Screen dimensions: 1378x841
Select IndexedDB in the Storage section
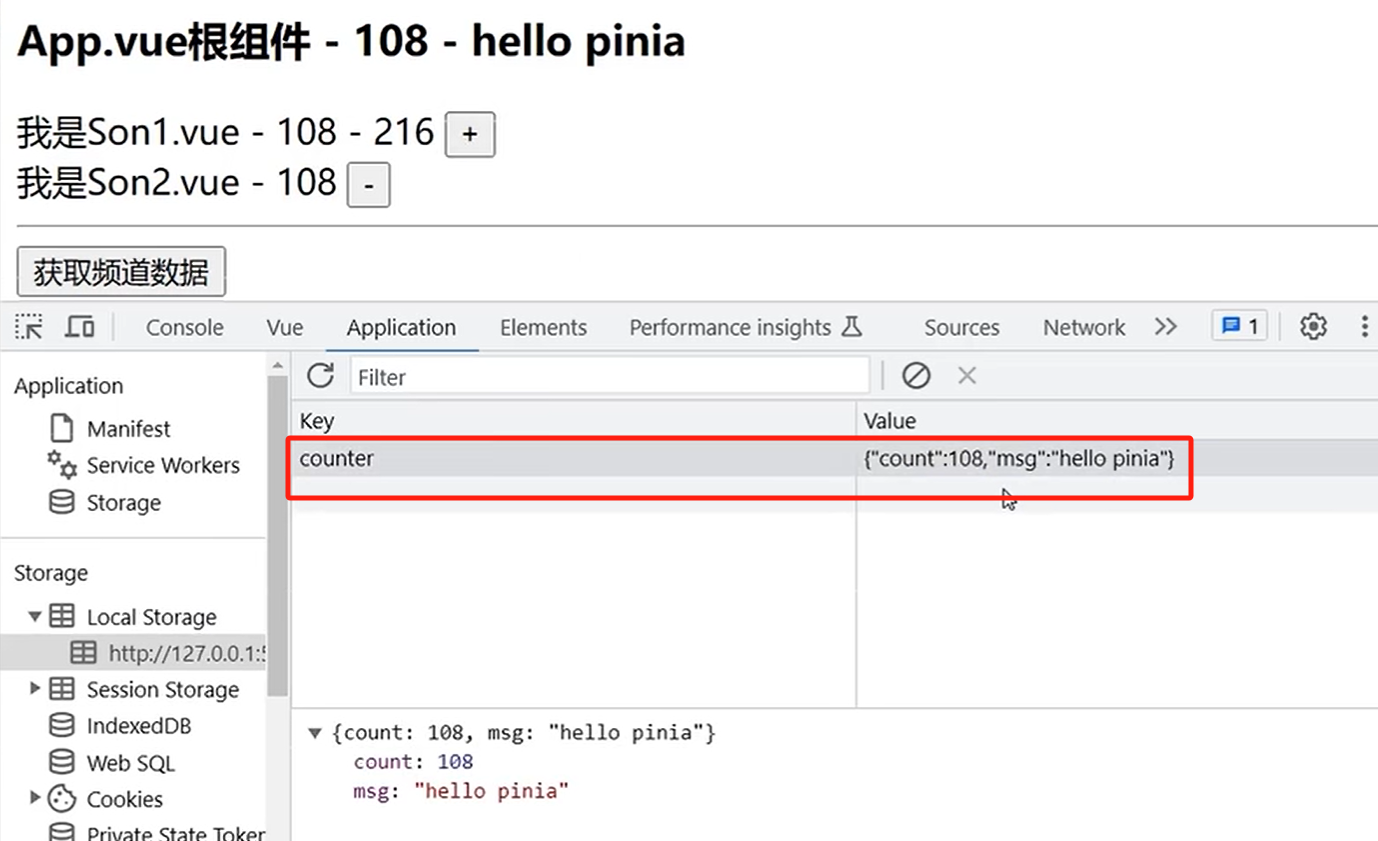139,726
